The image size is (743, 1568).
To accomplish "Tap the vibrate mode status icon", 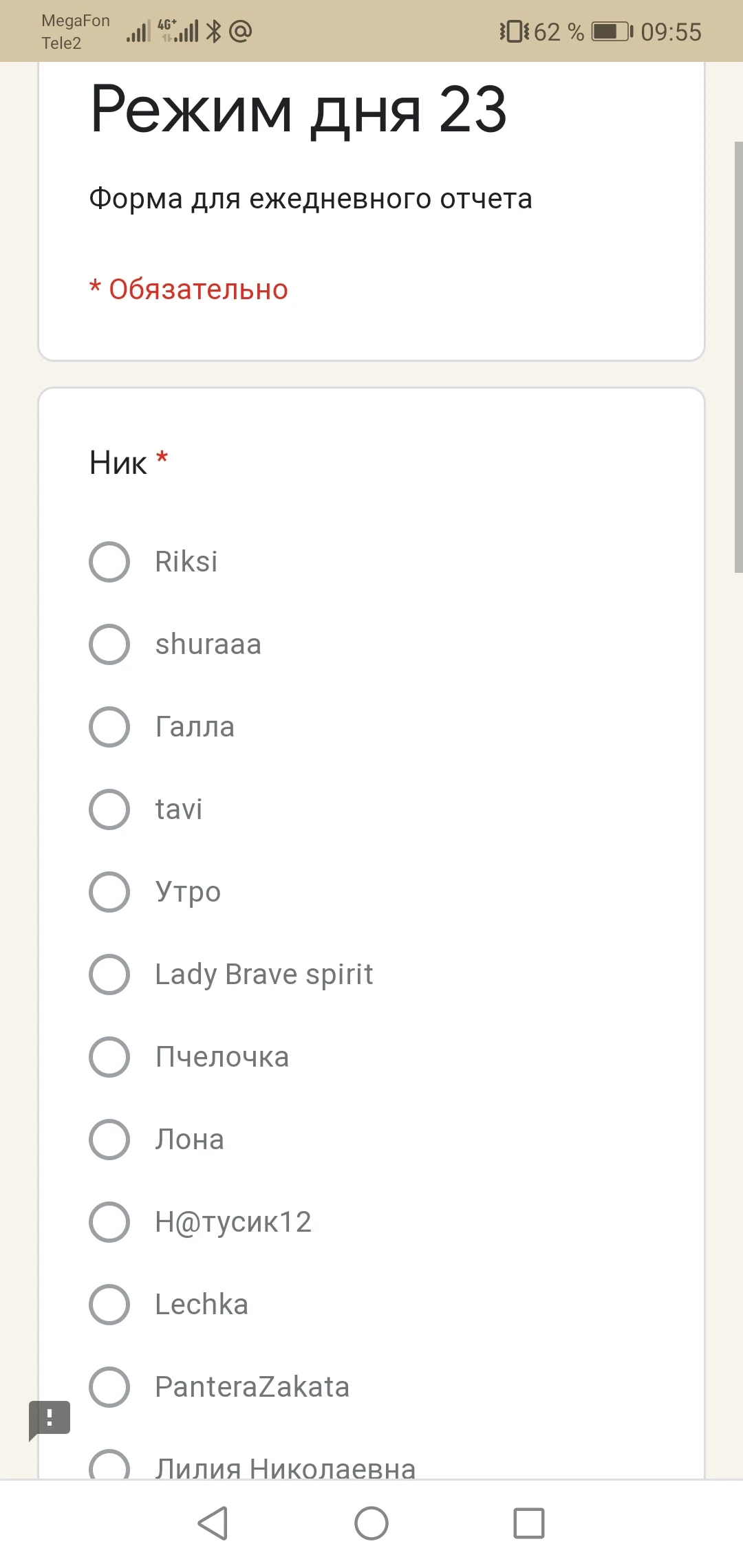I will [x=514, y=32].
